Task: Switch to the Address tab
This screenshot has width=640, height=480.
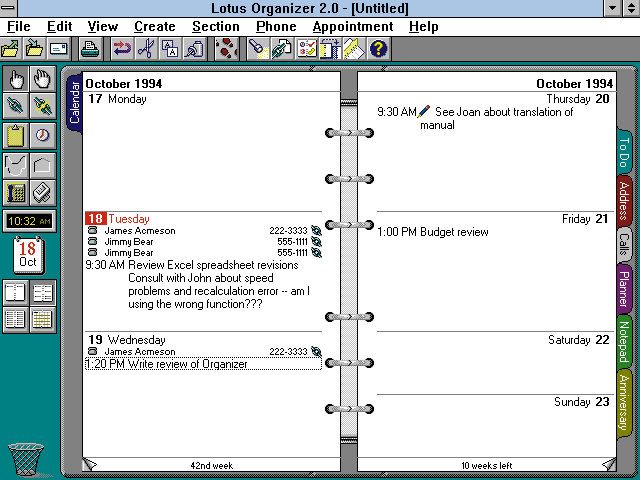Action: pyautogui.click(x=624, y=200)
